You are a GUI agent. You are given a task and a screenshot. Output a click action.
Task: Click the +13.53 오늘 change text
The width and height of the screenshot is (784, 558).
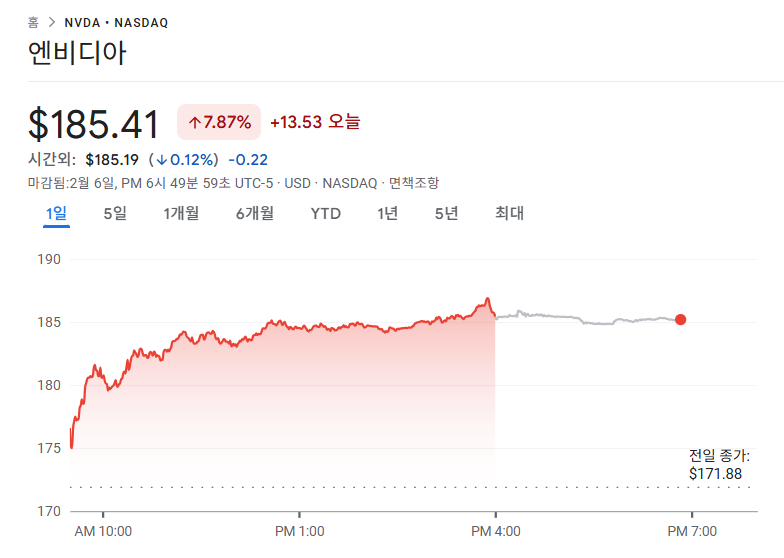315,122
